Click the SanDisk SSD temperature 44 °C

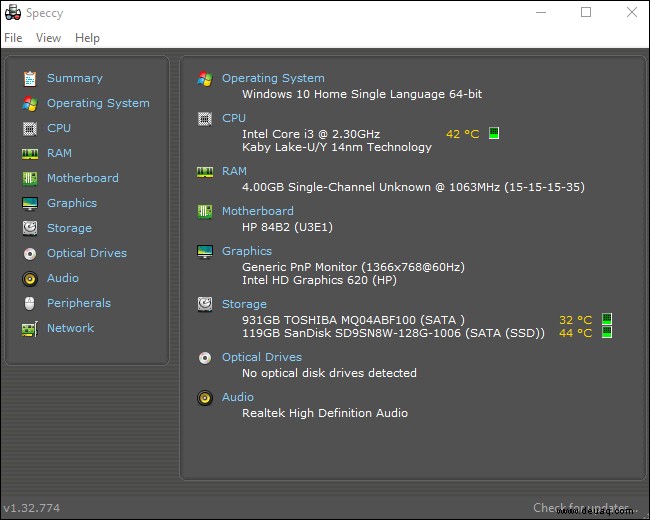[576, 333]
